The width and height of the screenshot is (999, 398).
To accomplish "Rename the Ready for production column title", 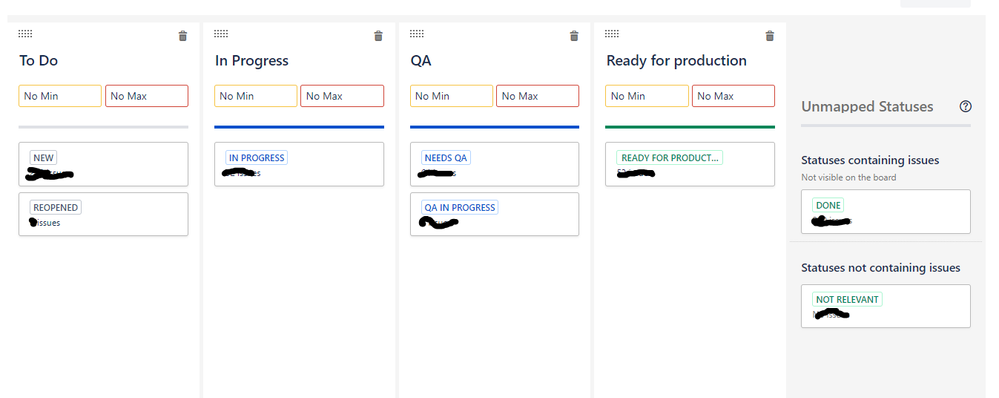I will 677,60.
